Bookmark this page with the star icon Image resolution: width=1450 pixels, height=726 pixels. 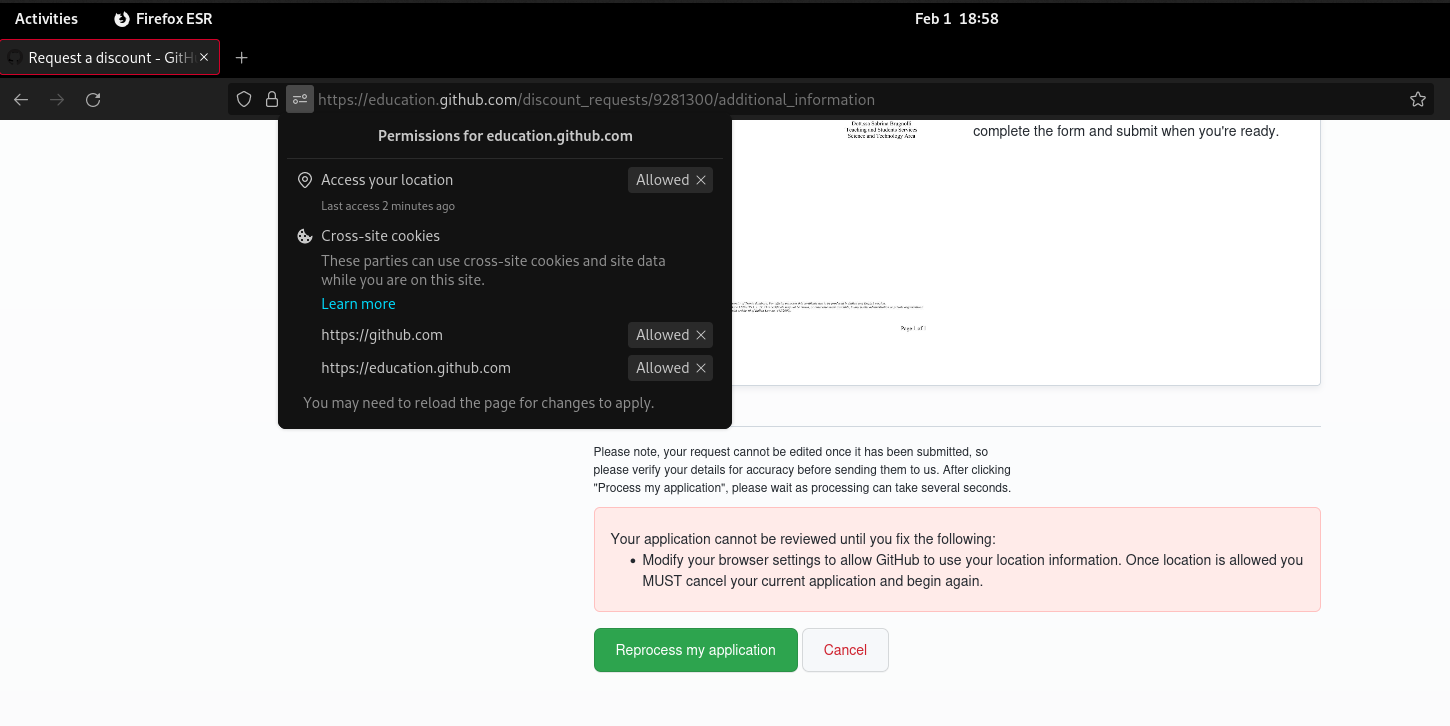point(1417,100)
